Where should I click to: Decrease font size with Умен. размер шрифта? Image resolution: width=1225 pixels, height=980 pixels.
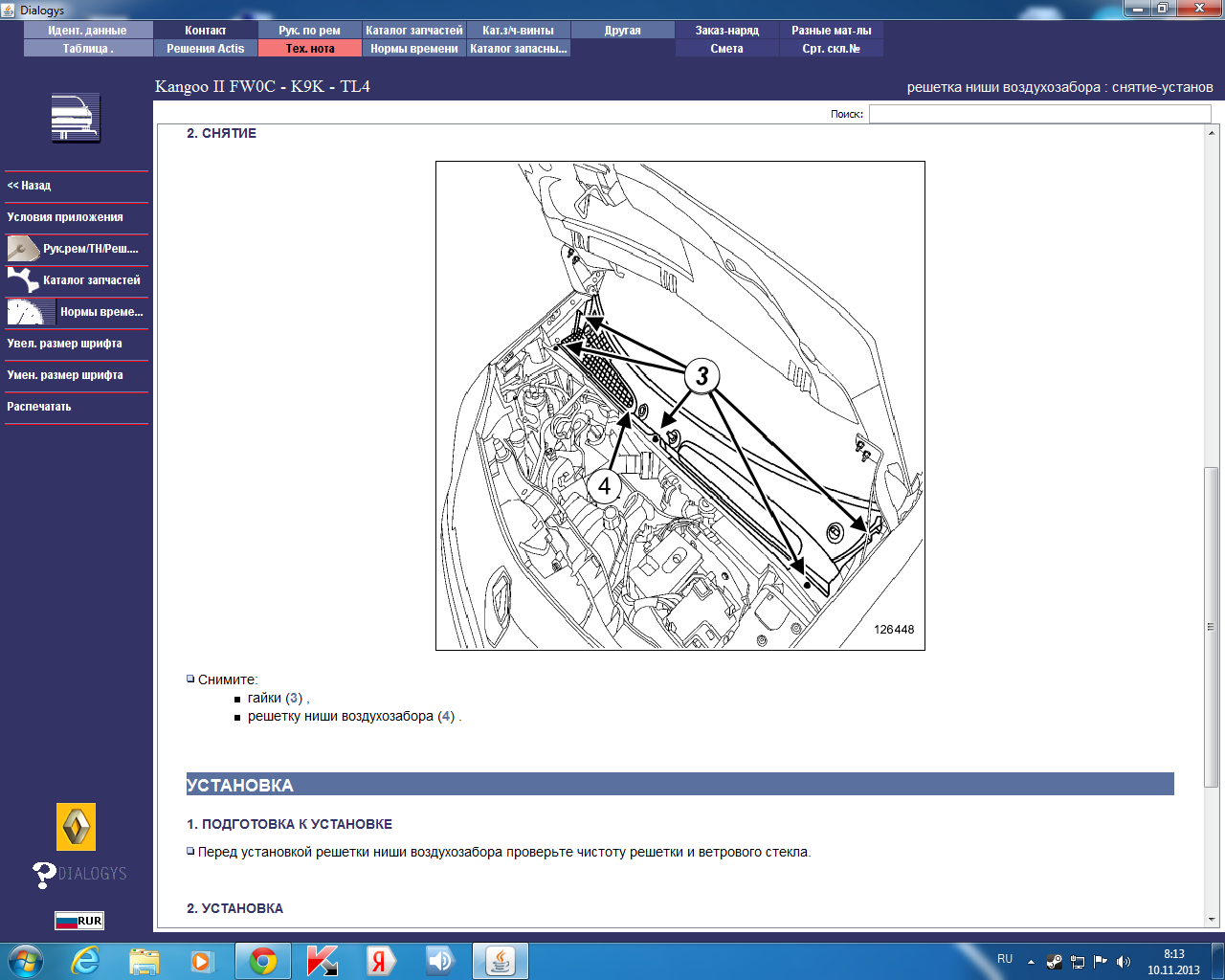(77, 375)
